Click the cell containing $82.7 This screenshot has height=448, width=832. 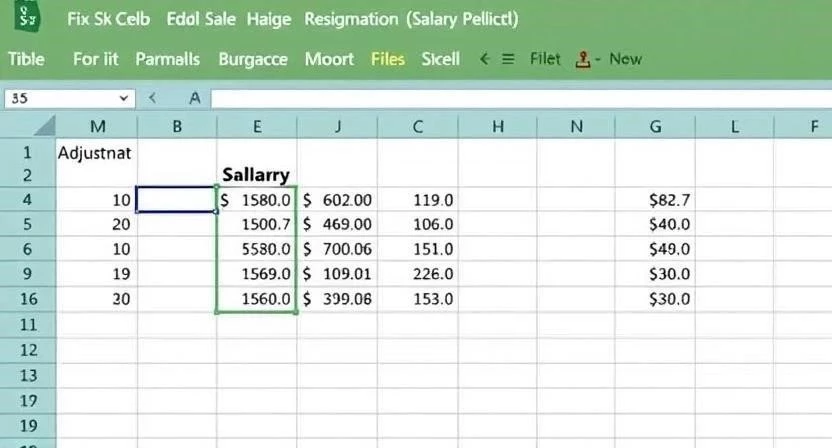coord(655,200)
